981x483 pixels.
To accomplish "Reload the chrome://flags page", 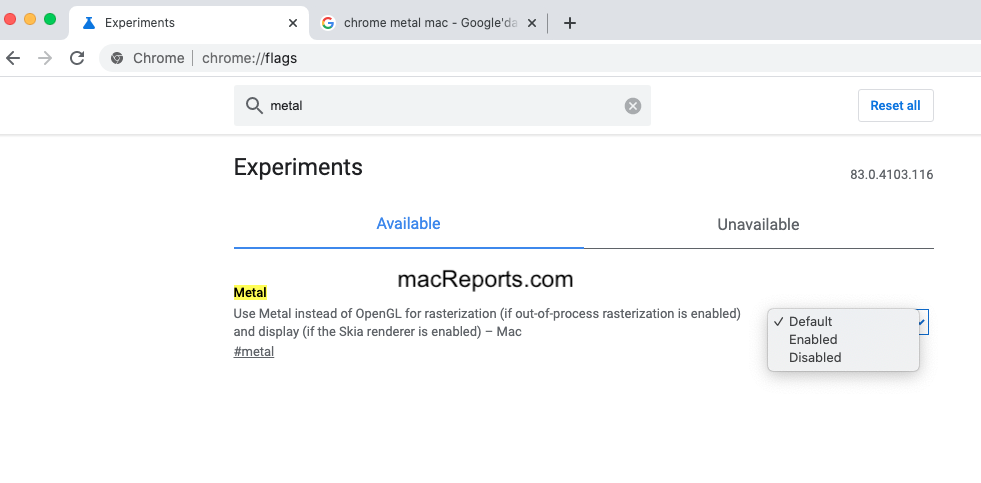I will 77,58.
